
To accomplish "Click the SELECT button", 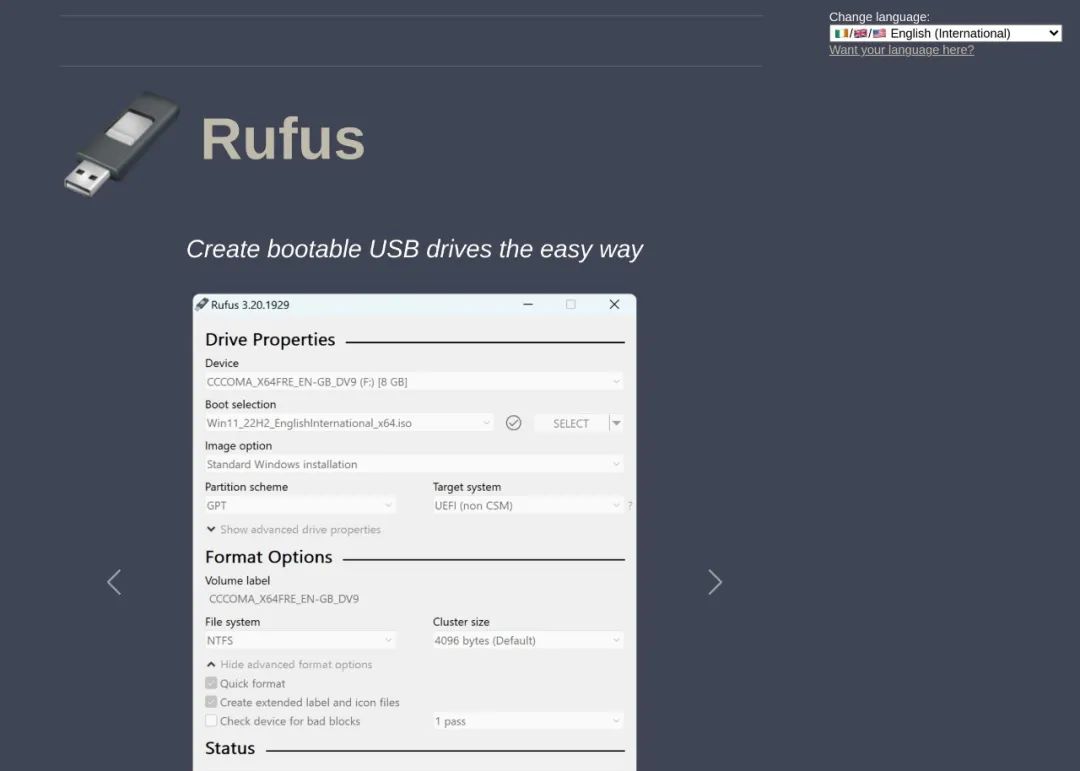I will click(x=571, y=423).
